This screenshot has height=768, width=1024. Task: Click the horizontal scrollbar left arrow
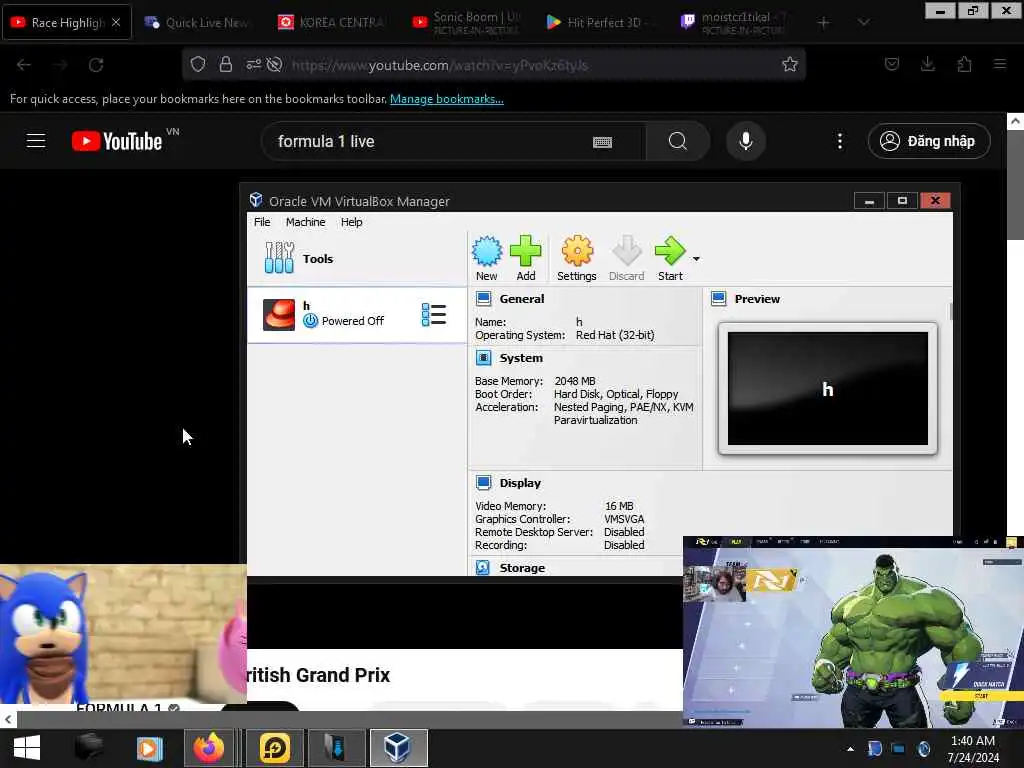tap(8, 720)
